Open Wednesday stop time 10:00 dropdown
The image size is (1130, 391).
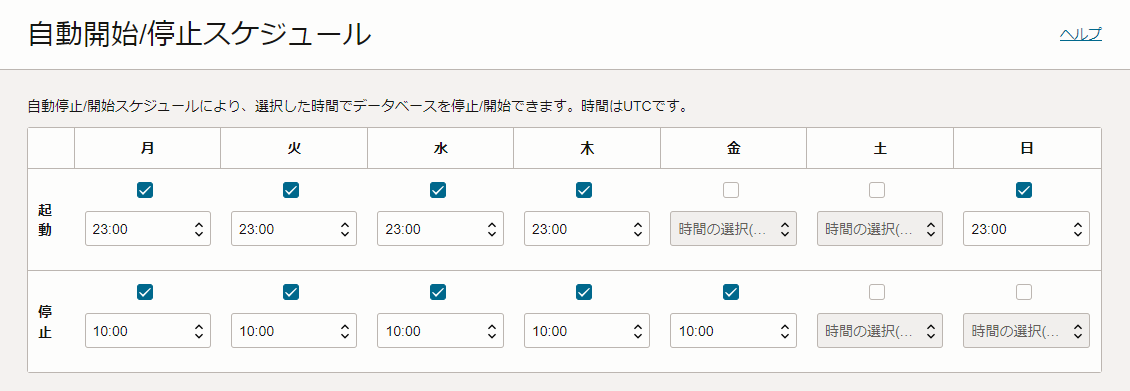[x=440, y=331]
